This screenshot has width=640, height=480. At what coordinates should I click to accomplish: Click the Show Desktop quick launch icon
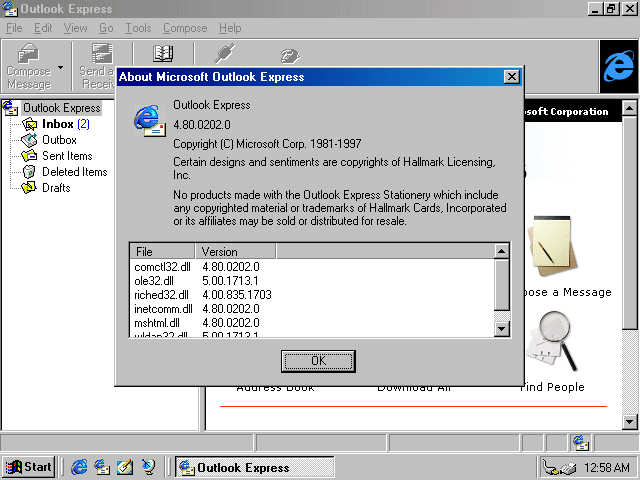pos(125,467)
